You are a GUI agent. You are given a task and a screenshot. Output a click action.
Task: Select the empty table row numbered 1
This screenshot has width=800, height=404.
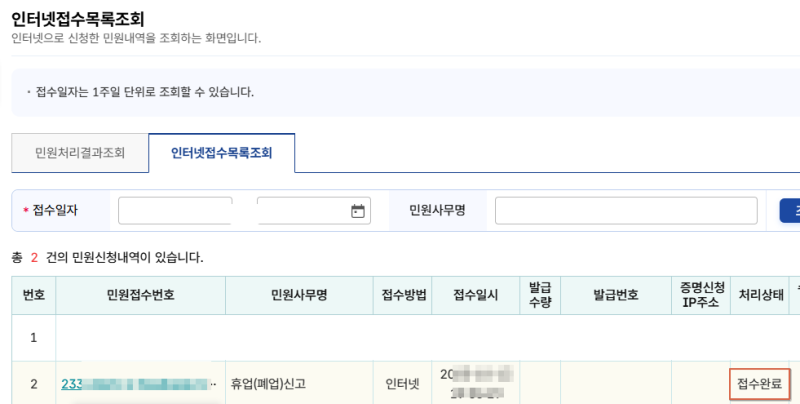[x=406, y=338]
